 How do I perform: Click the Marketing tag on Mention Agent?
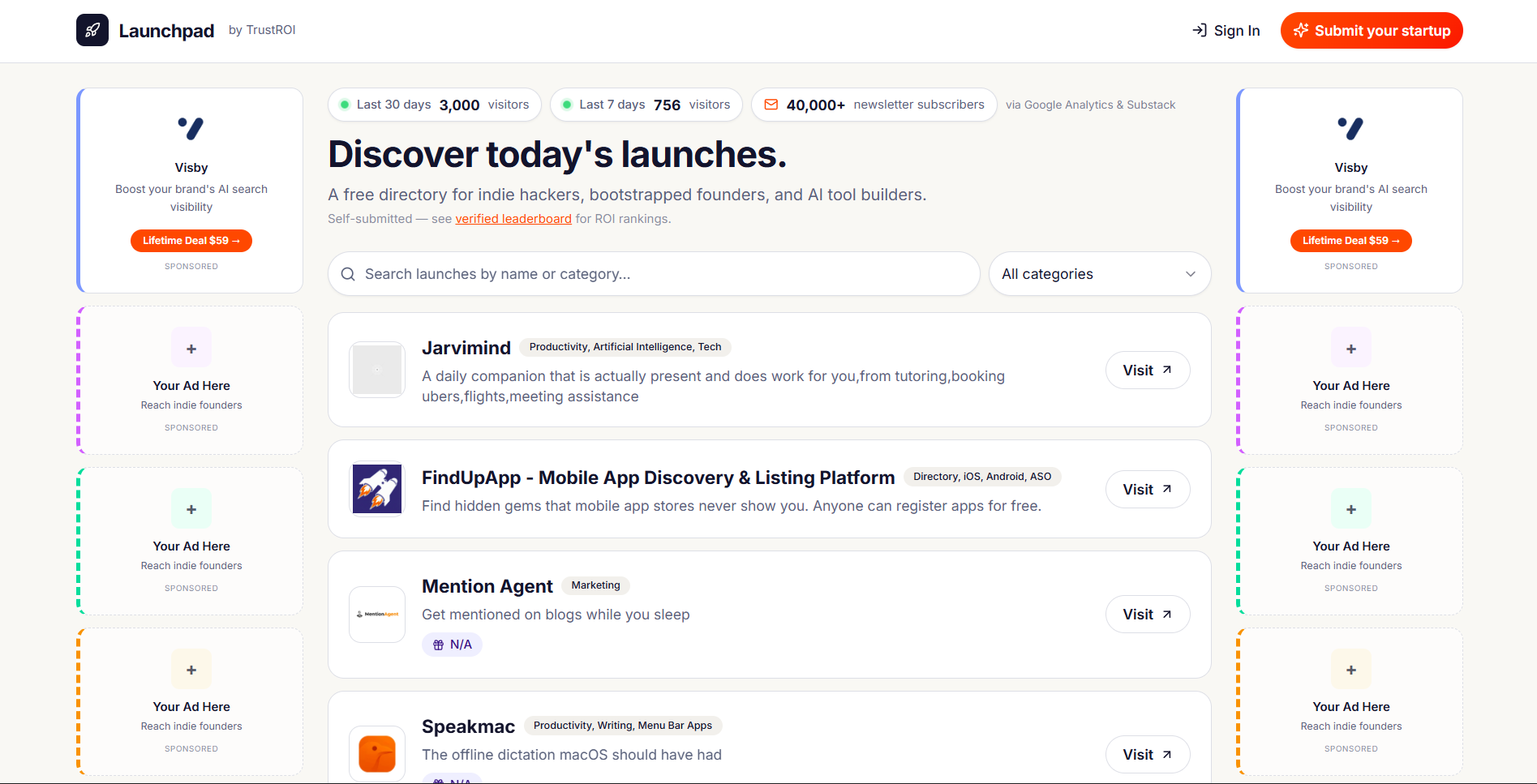pyautogui.click(x=595, y=585)
